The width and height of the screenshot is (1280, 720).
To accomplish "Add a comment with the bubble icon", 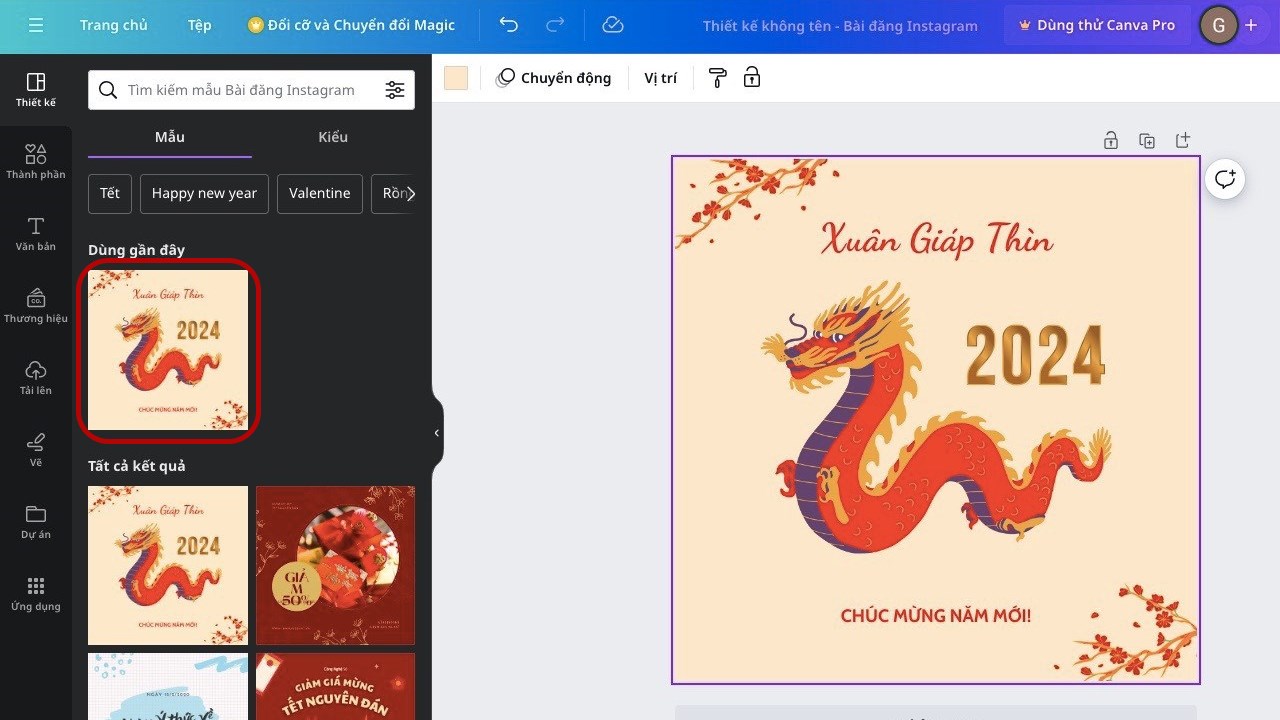I will click(1225, 179).
